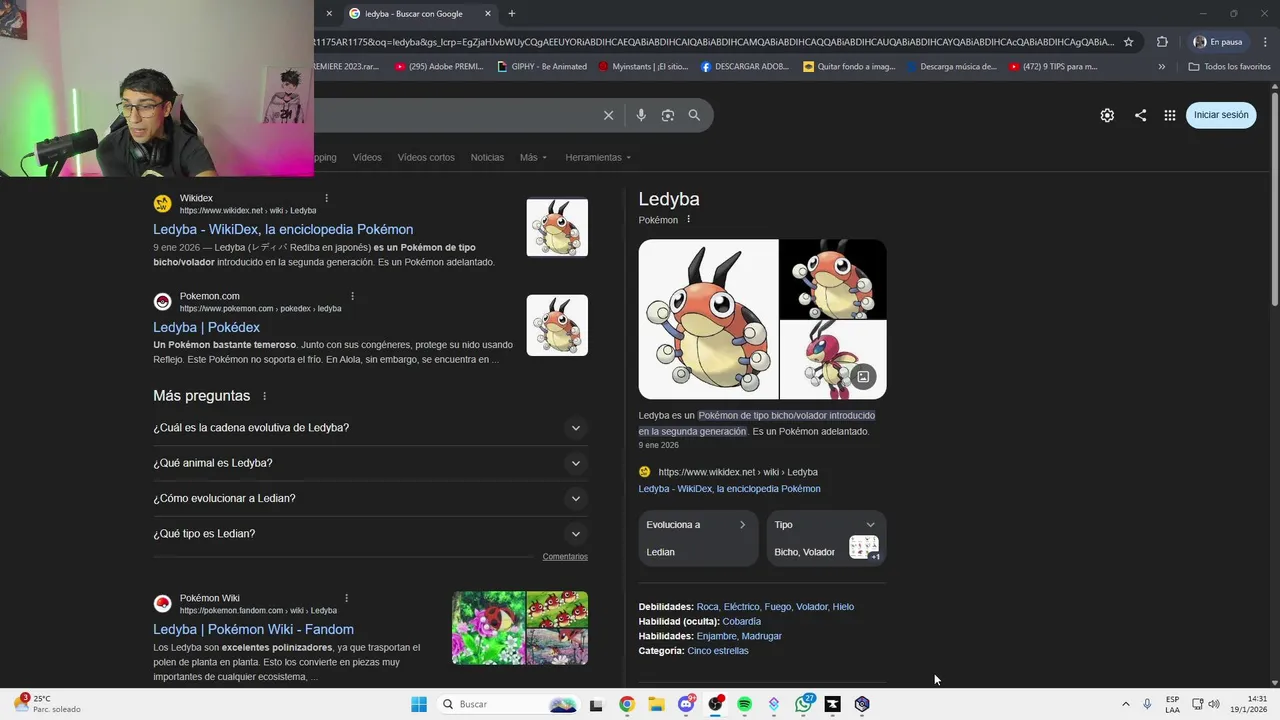Switch to the Vídeos tab
Viewport: 1280px width, 720px height.
[x=367, y=157]
